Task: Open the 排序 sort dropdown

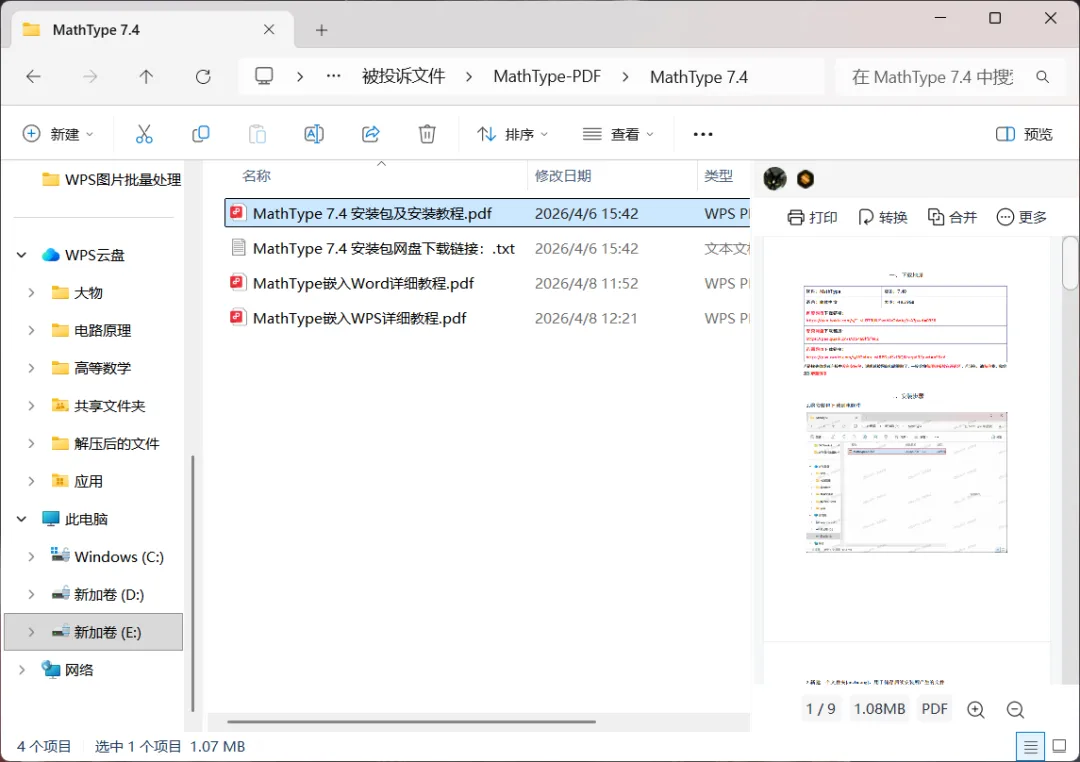Action: click(512, 134)
